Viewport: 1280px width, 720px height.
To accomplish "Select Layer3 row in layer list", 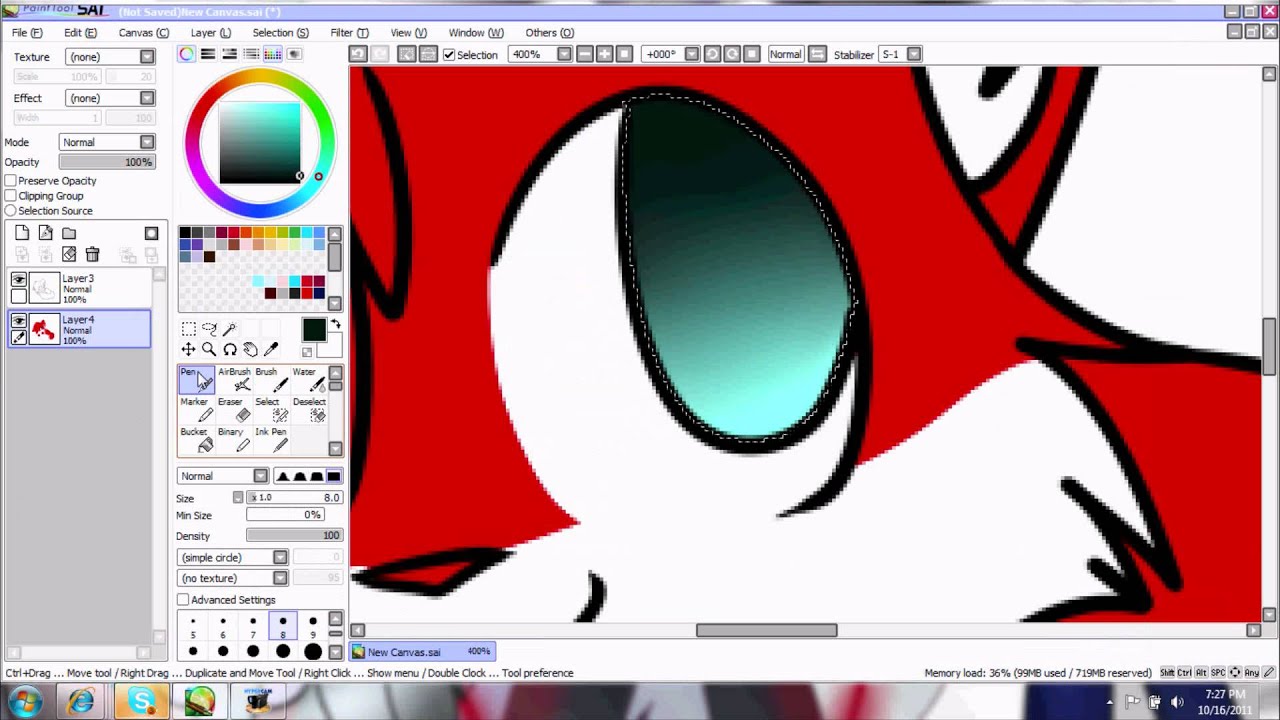I will tap(80, 288).
